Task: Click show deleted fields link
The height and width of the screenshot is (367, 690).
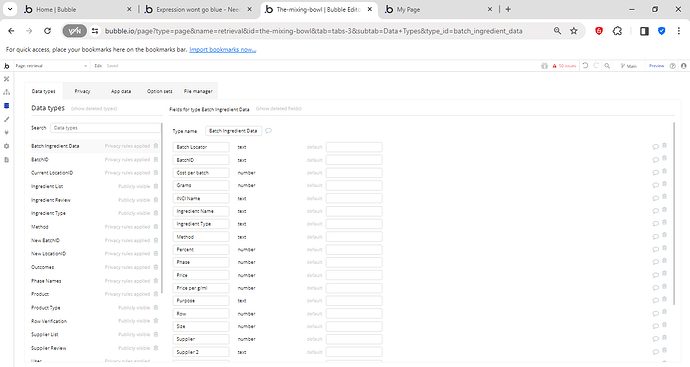Action: click(x=279, y=109)
